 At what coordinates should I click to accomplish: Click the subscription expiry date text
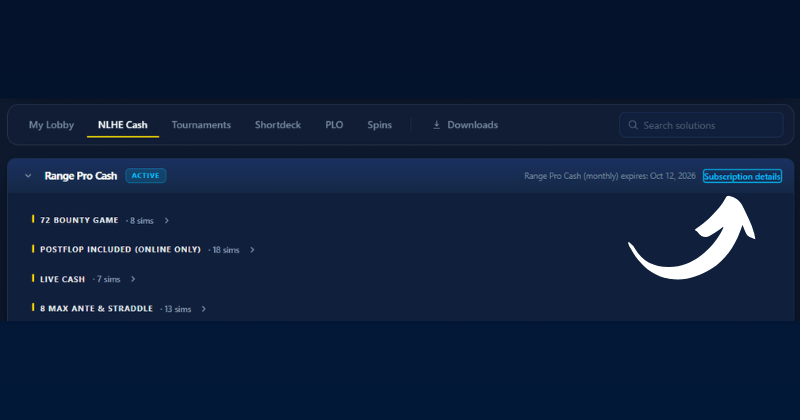(610, 176)
